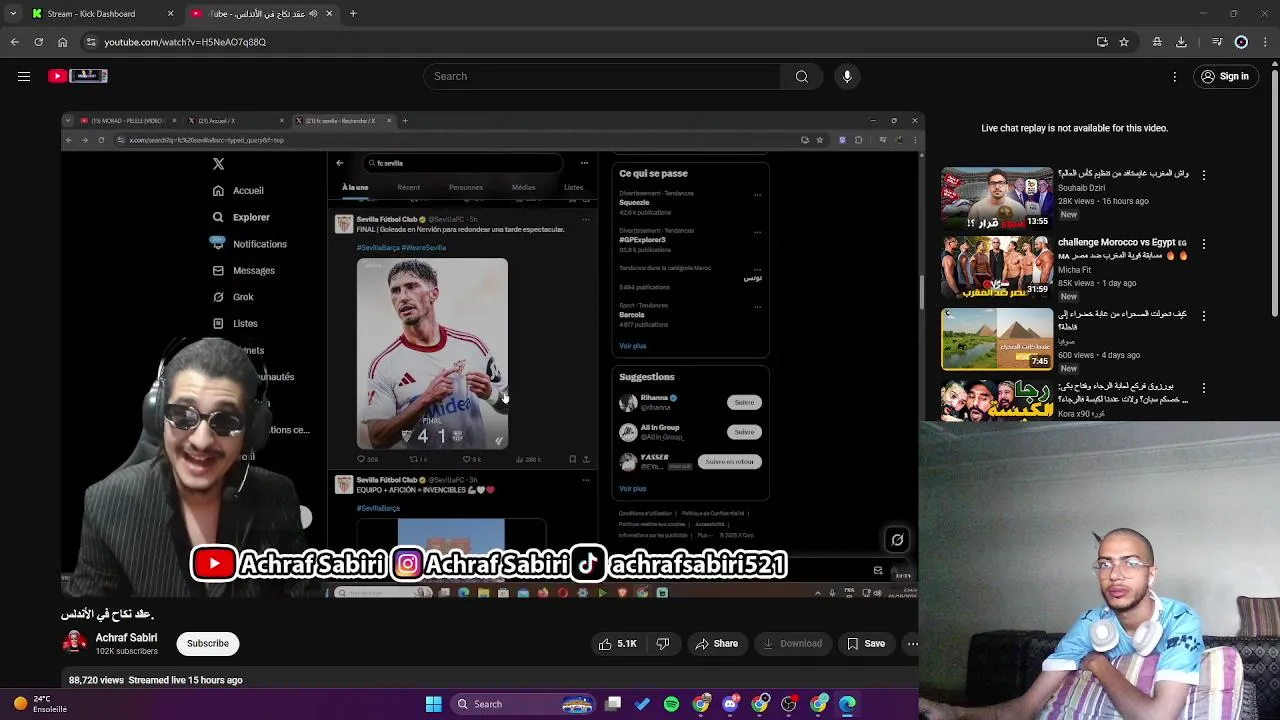1280x720 pixels.
Task: Open the Kora x90 video thumbnail
Action: click(x=996, y=400)
